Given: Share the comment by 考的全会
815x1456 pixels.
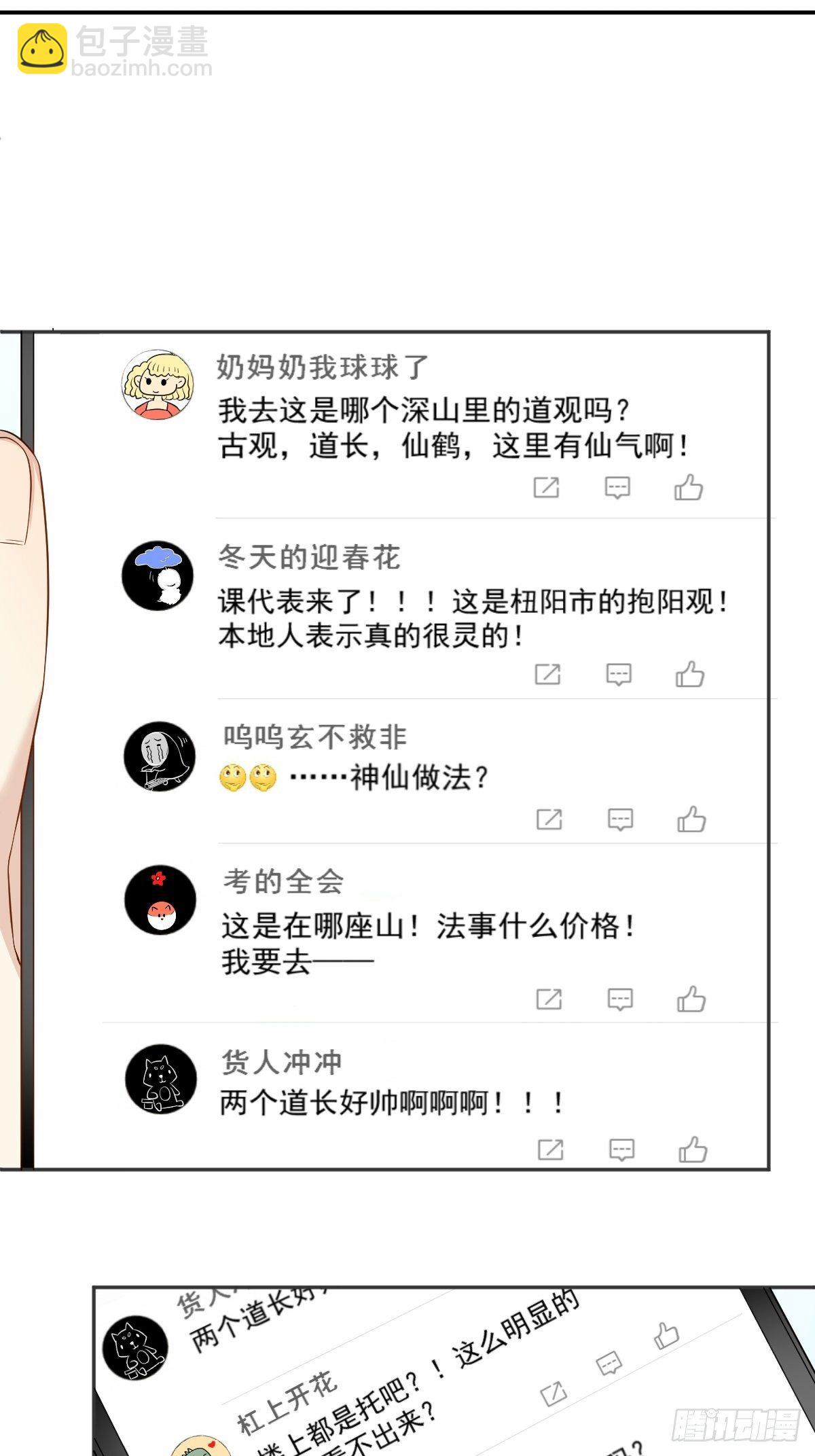Looking at the screenshot, I should (549, 999).
